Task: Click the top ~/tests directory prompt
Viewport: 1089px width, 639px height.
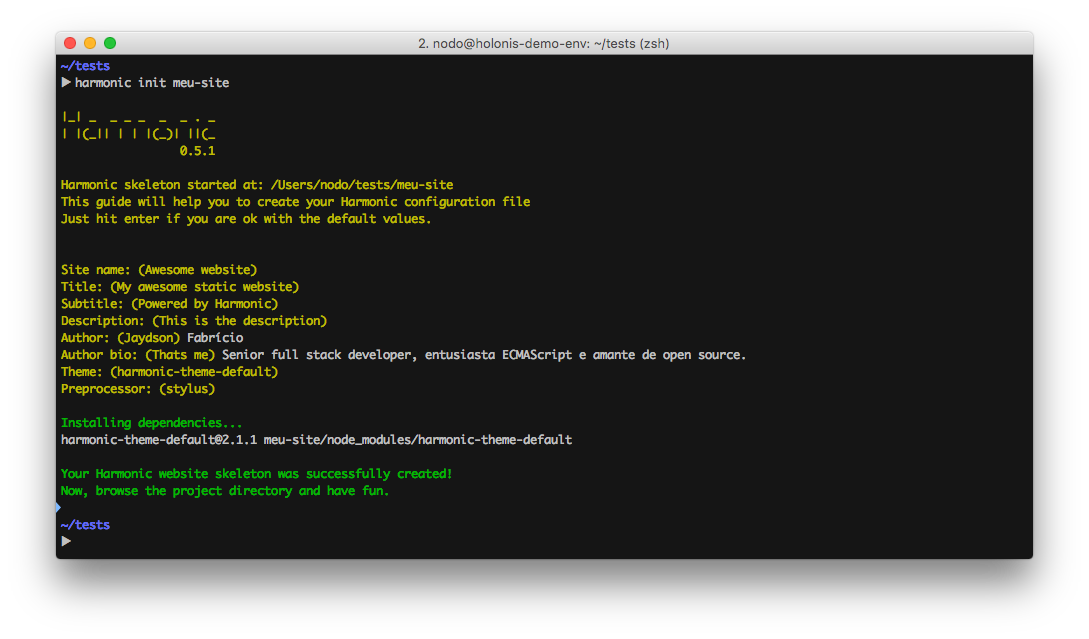Action: point(85,66)
